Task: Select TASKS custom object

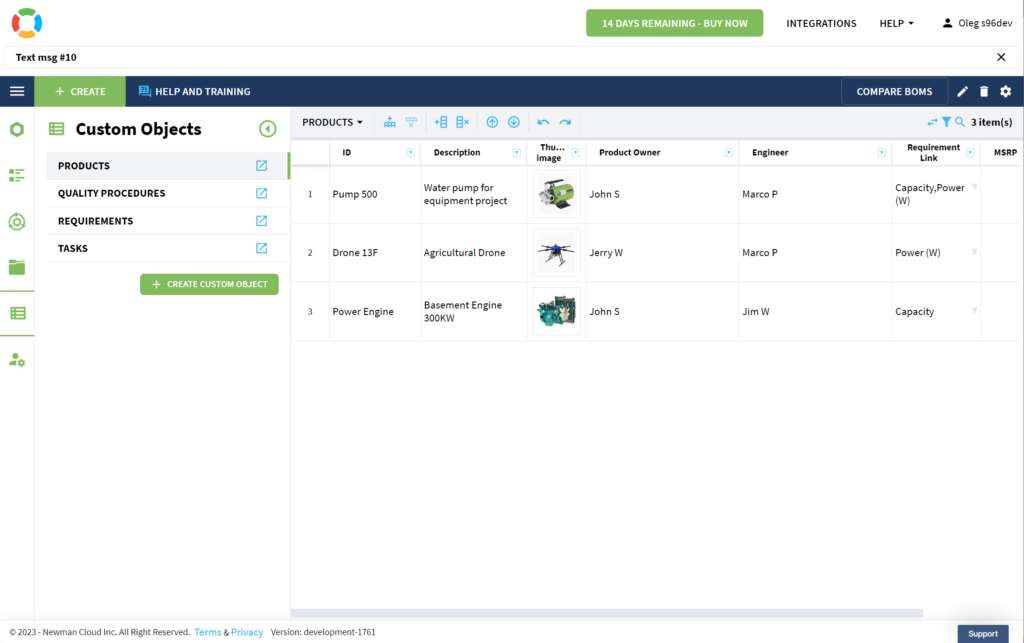Action: click(167, 248)
